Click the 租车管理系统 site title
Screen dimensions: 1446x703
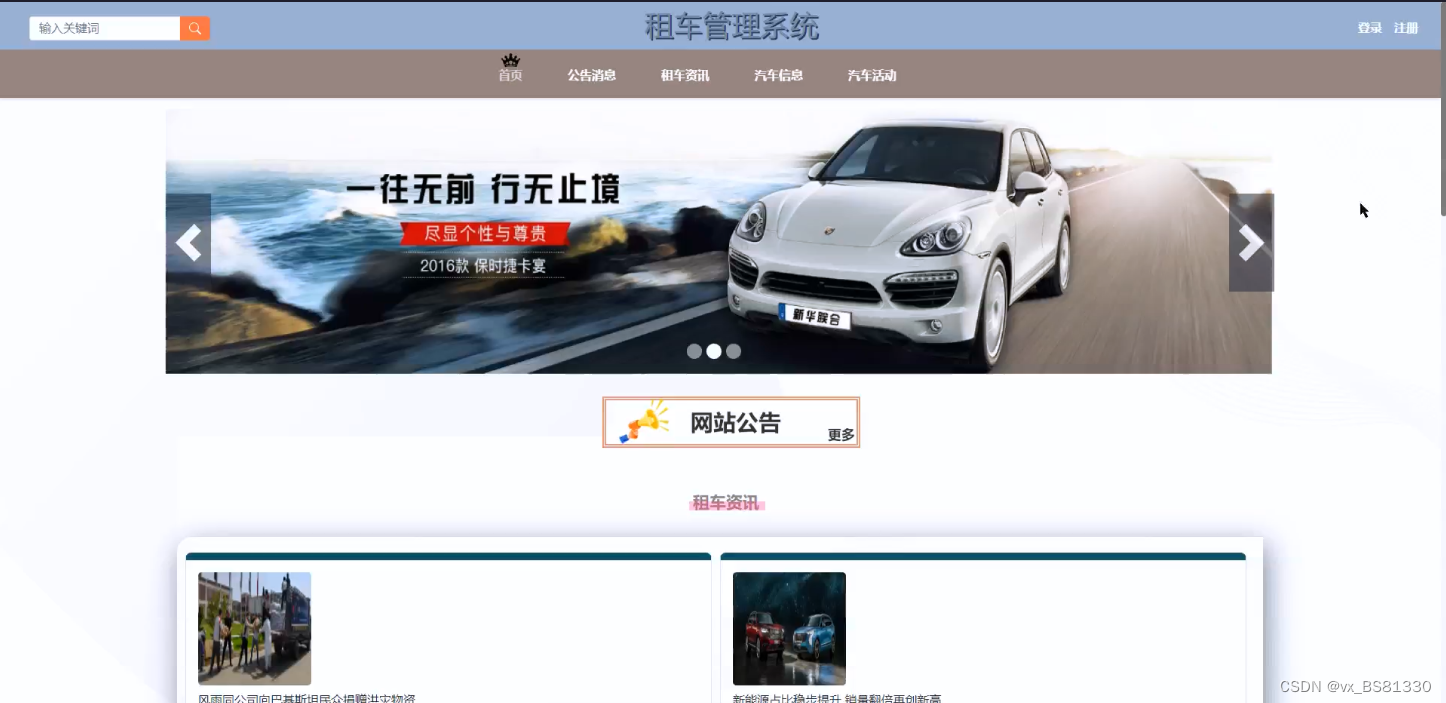[x=732, y=27]
